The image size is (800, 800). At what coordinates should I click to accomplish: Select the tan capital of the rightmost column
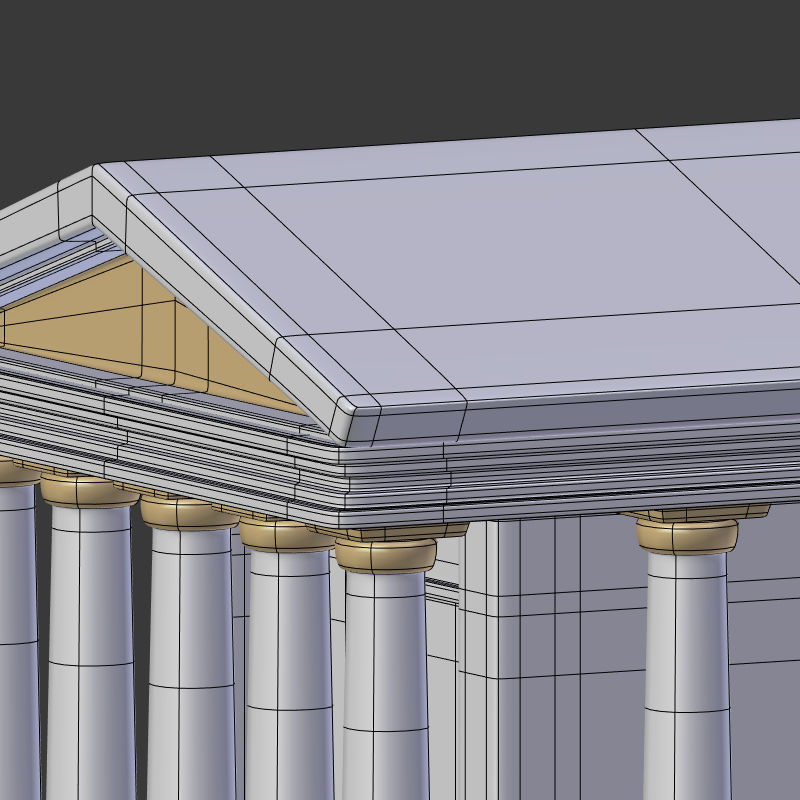(687, 536)
